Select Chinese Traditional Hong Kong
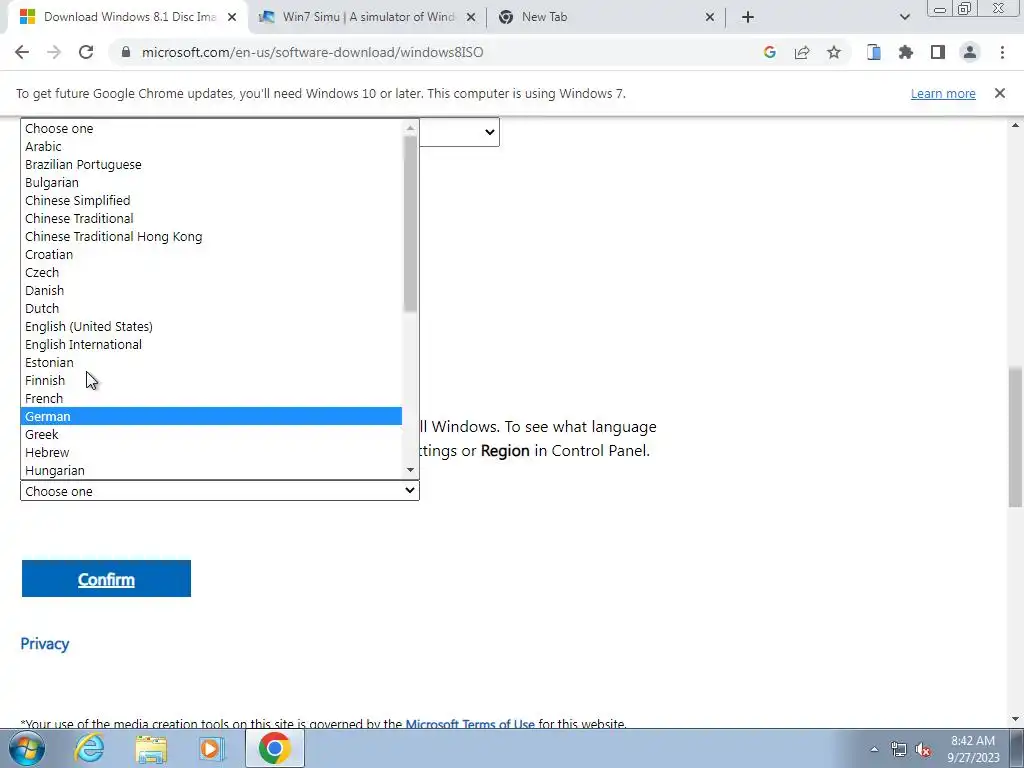This screenshot has height=768, width=1024. pos(211,236)
